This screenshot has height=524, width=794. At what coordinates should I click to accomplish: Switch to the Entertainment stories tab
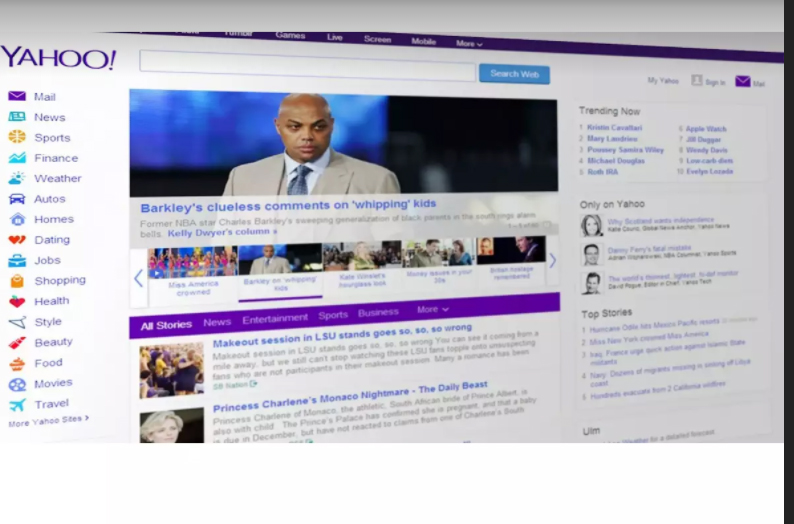point(275,318)
